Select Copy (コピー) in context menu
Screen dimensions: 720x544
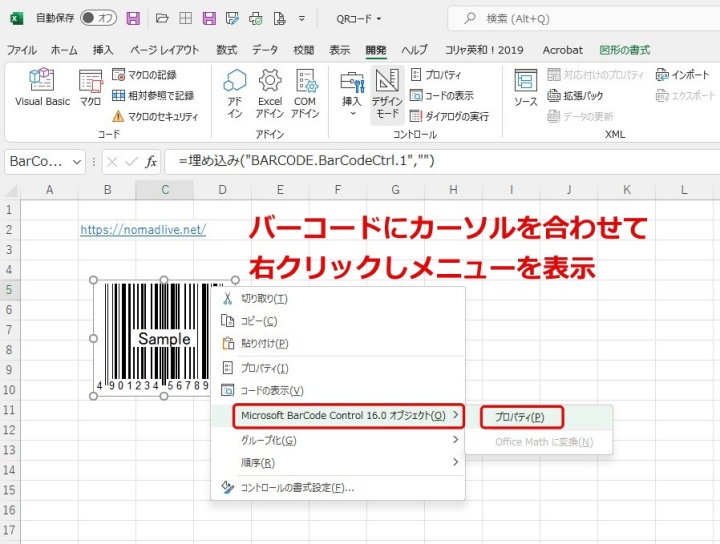(x=338, y=321)
